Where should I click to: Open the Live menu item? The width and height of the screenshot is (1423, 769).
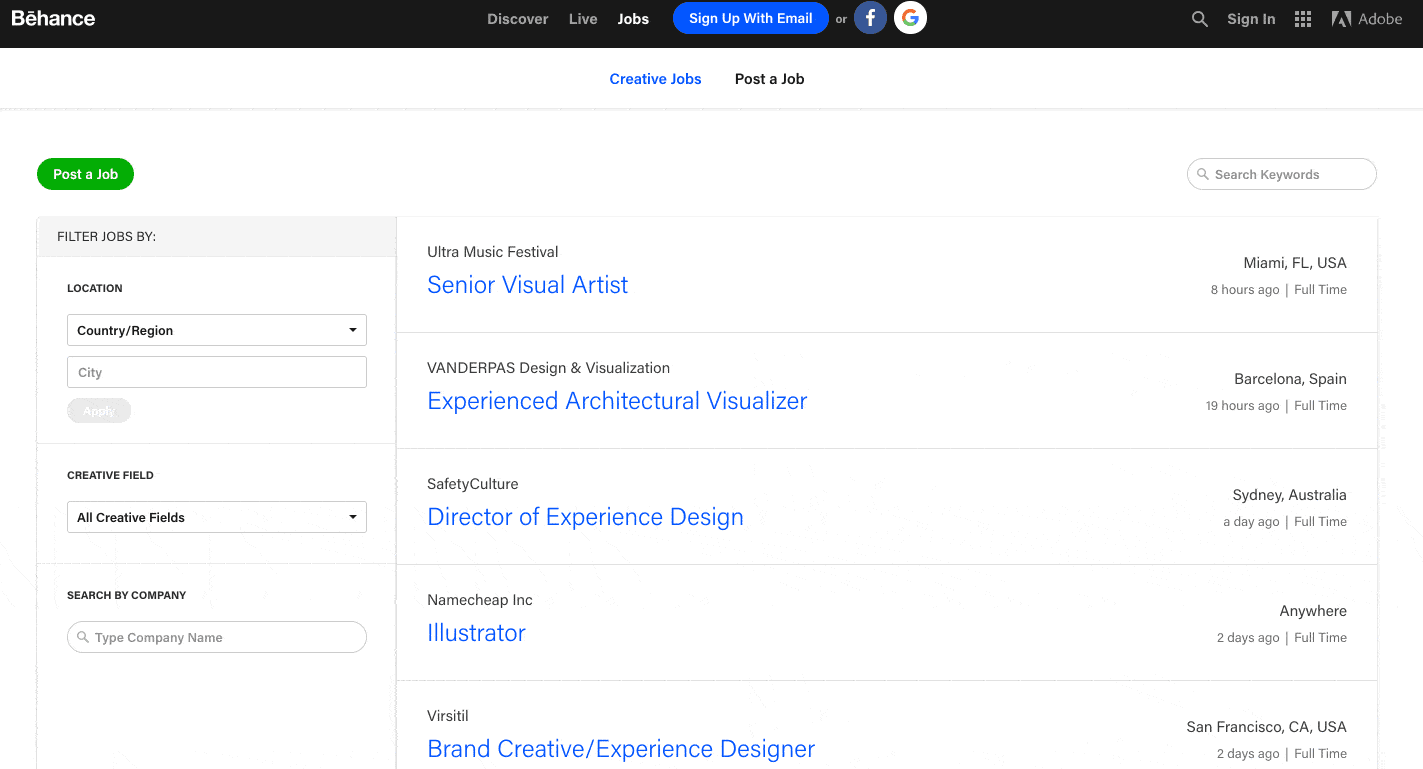(x=583, y=19)
